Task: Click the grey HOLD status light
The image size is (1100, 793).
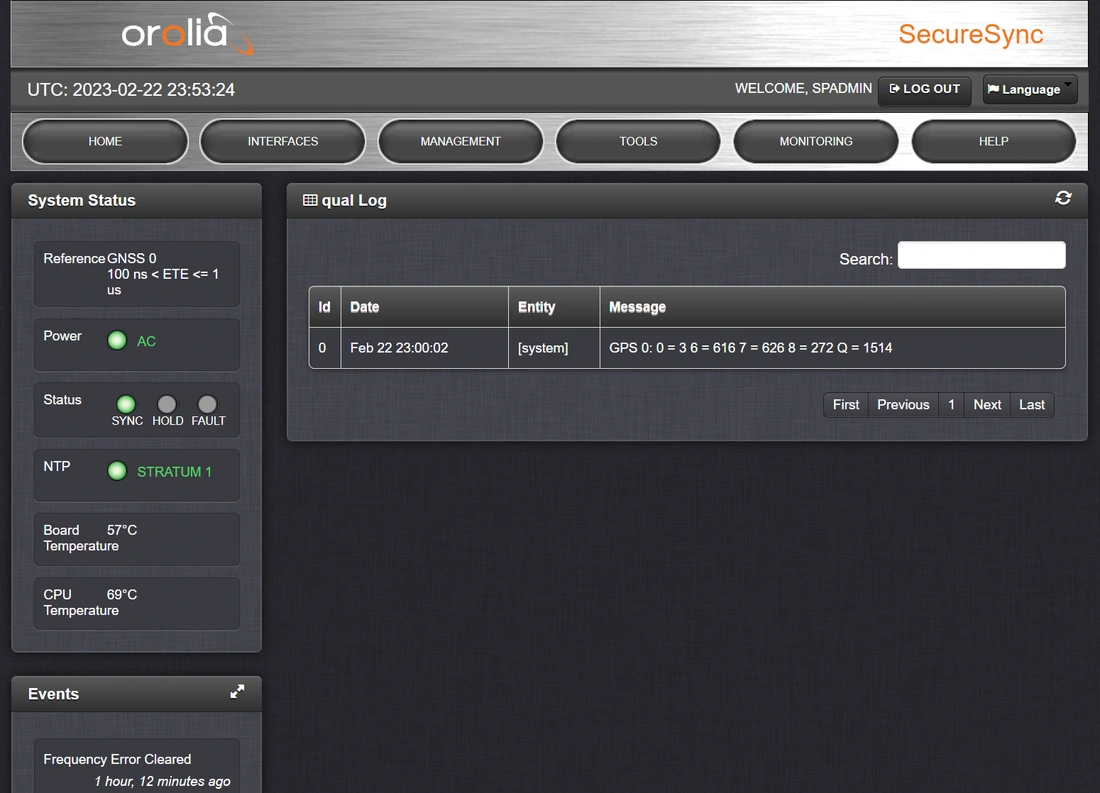Action: point(167,404)
